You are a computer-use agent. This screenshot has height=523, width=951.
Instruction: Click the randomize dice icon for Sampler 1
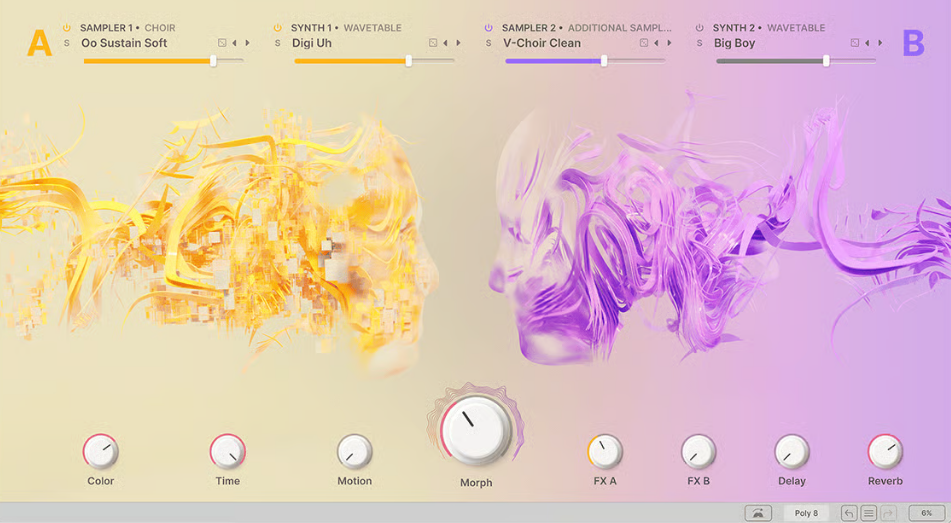pyautogui.click(x=222, y=43)
